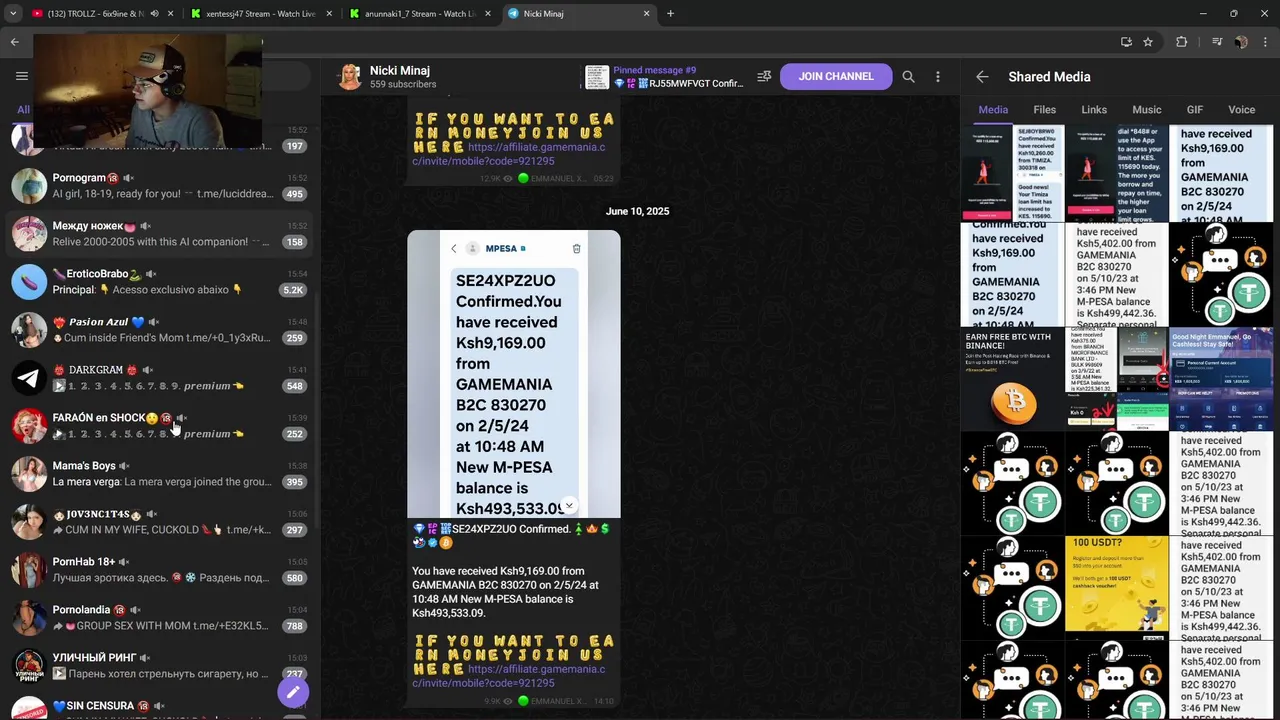Click the 580 unread badge on PornHab 18+
1280x720 pixels.
point(294,578)
